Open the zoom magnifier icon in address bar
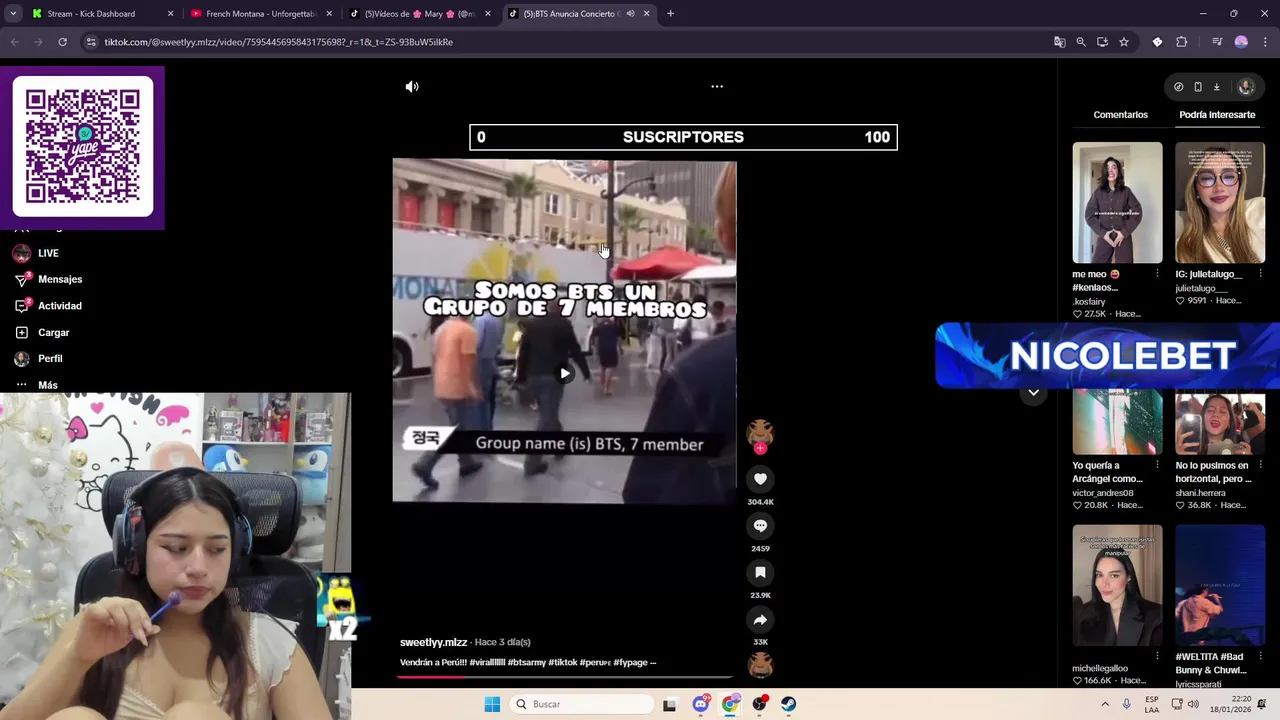 1081,42
